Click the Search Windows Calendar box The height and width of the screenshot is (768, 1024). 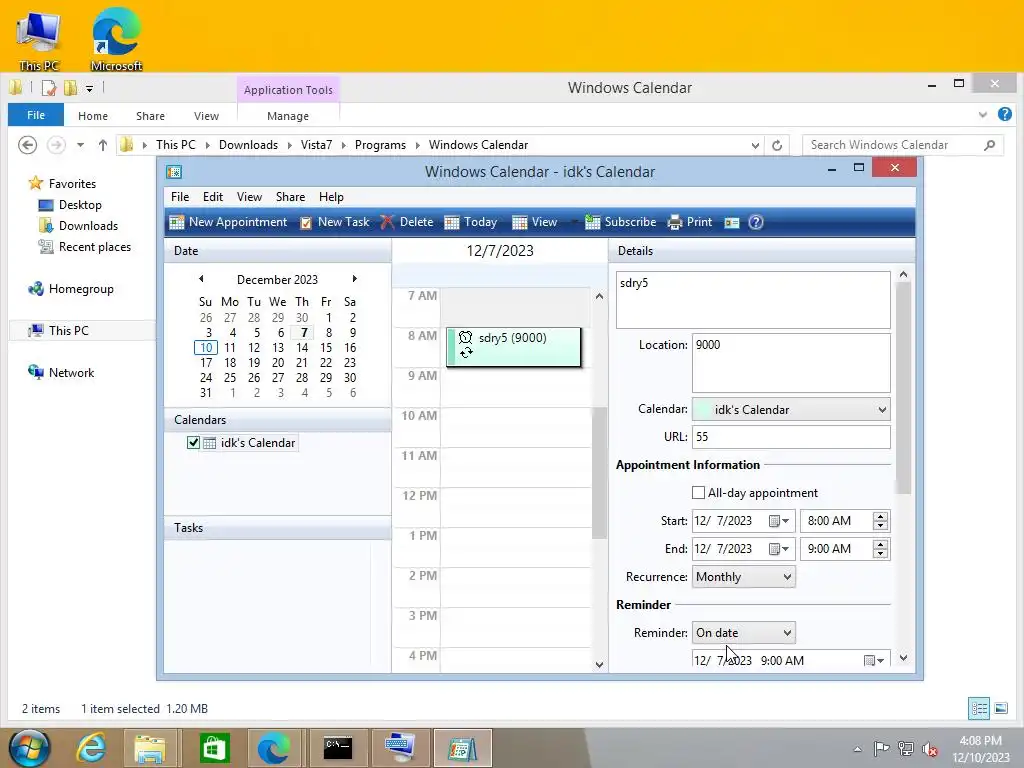[x=903, y=145]
